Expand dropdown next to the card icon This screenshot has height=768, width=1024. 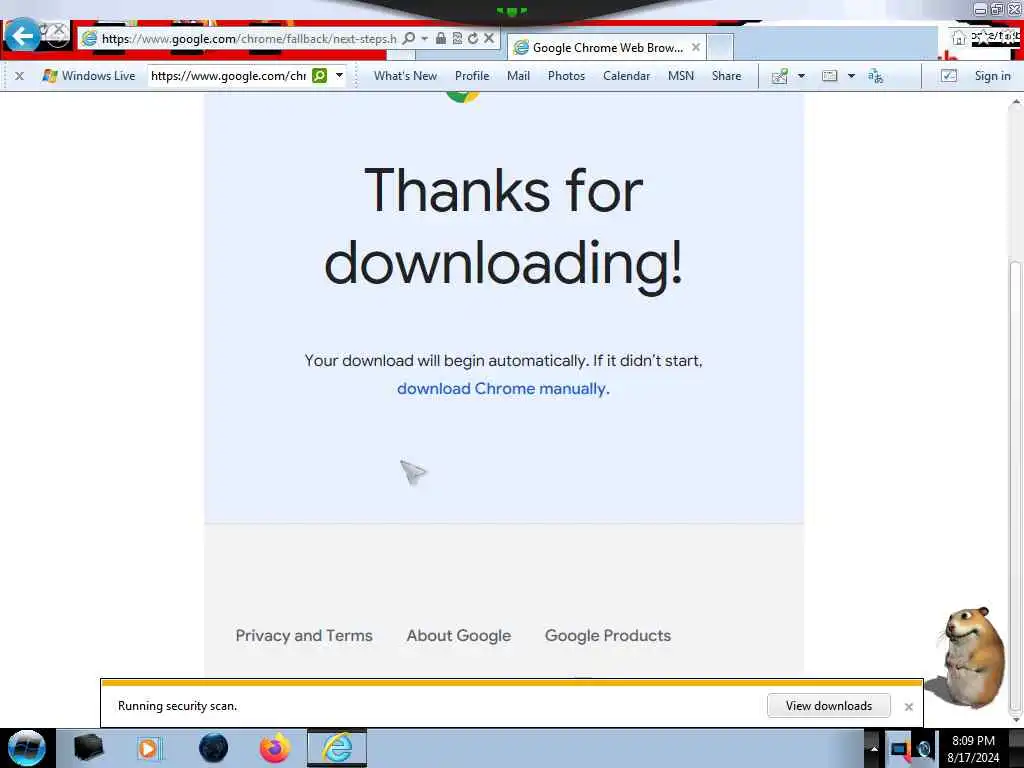[851, 76]
